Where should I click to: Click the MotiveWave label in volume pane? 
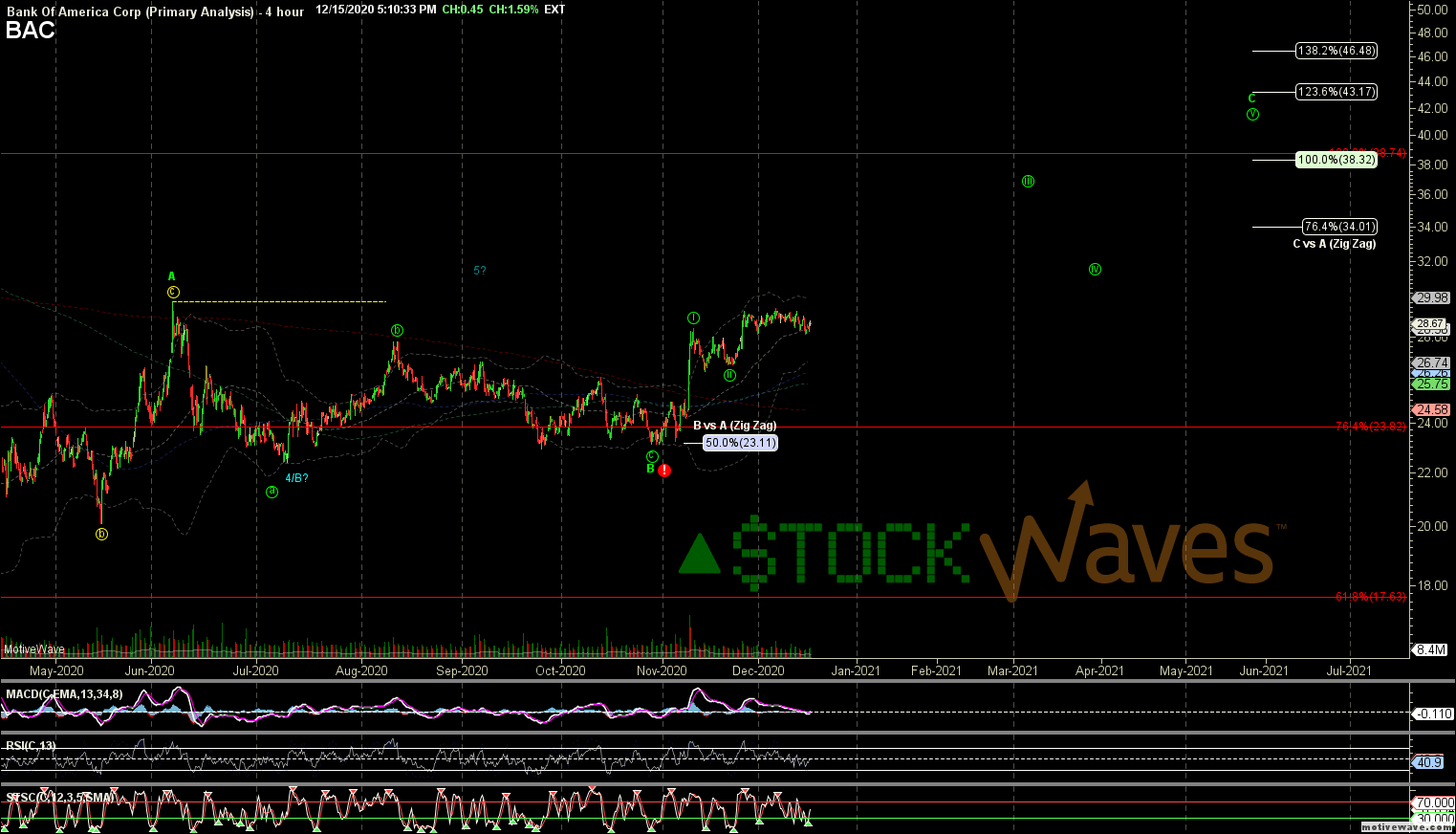click(x=34, y=649)
